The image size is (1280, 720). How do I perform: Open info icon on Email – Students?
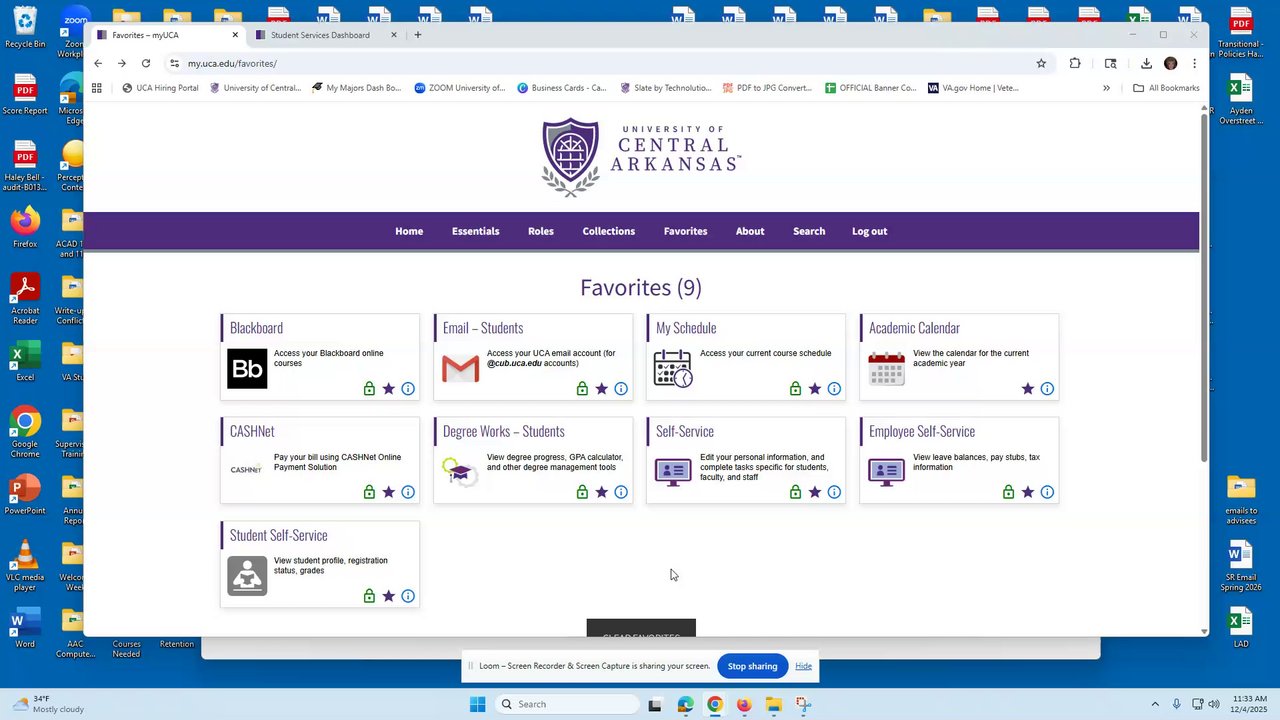(621, 389)
